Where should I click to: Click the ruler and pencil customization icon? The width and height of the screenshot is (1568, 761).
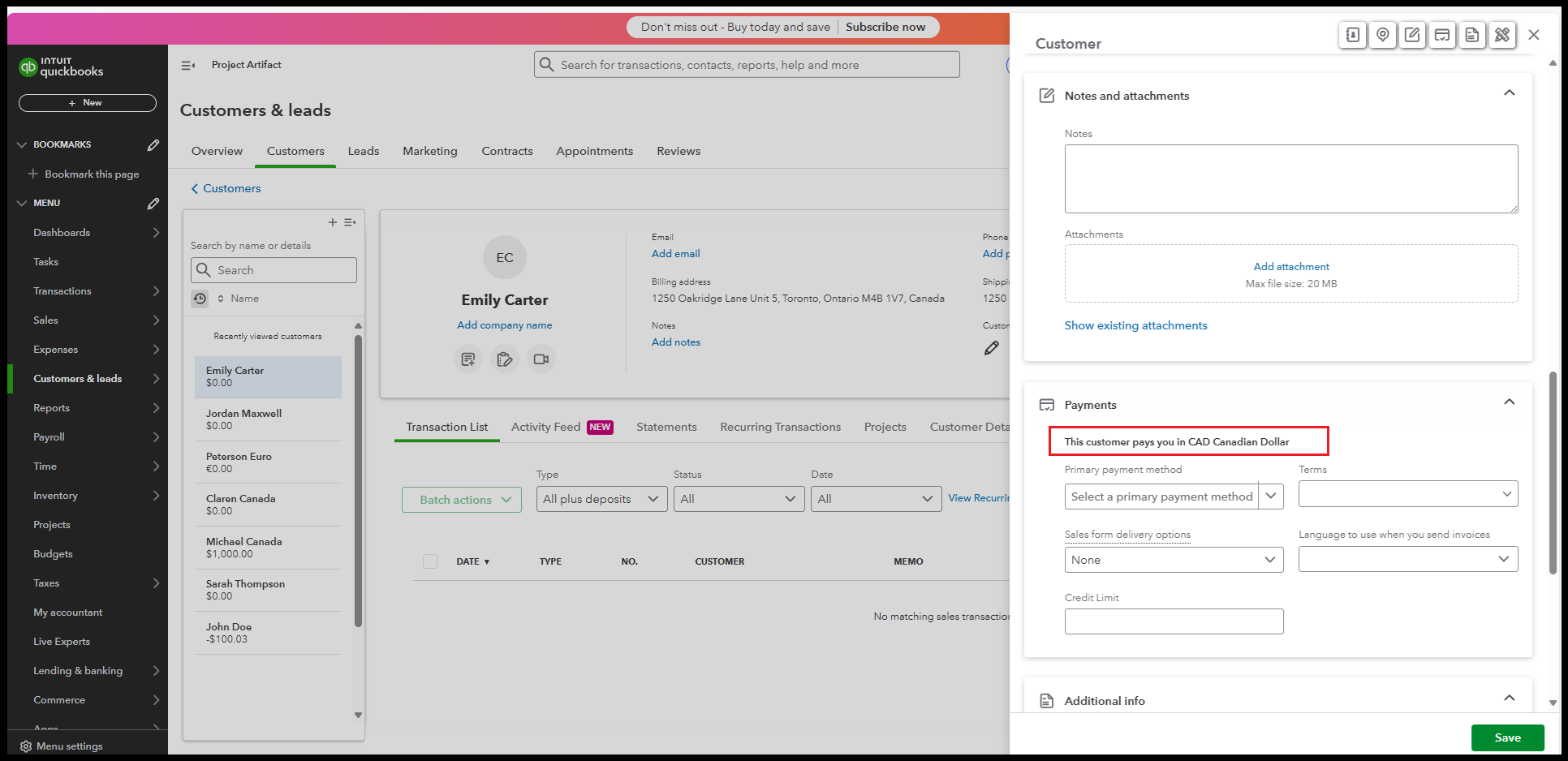click(x=1502, y=35)
